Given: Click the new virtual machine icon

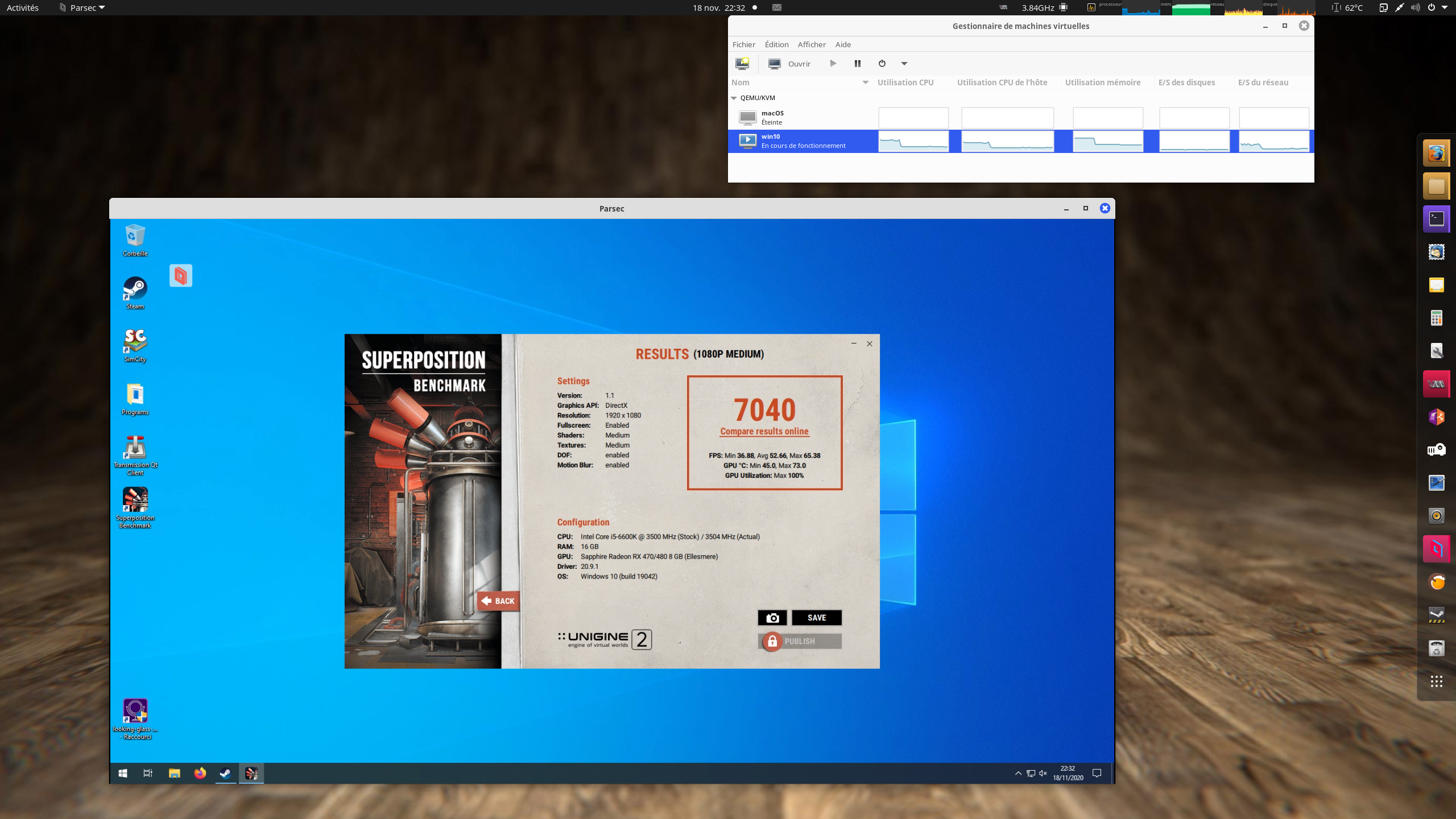Looking at the screenshot, I should (742, 64).
